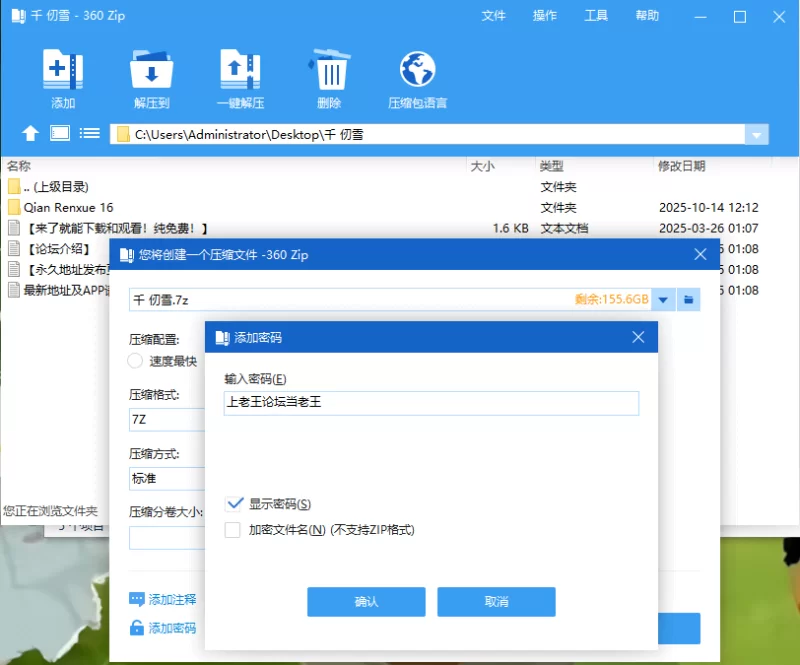Image resolution: width=800 pixels, height=665 pixels.
Task: Click the 取消 button in password dialog
Action: [496, 601]
